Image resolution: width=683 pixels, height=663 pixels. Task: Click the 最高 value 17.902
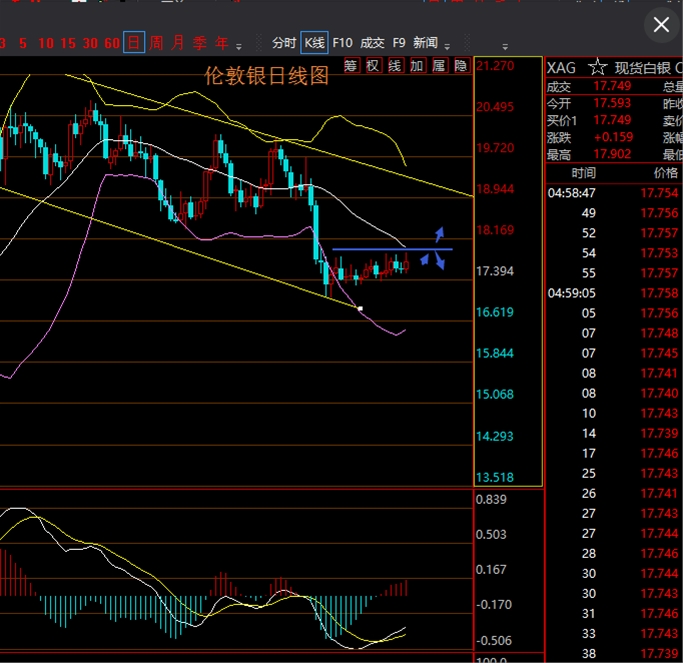612,154
